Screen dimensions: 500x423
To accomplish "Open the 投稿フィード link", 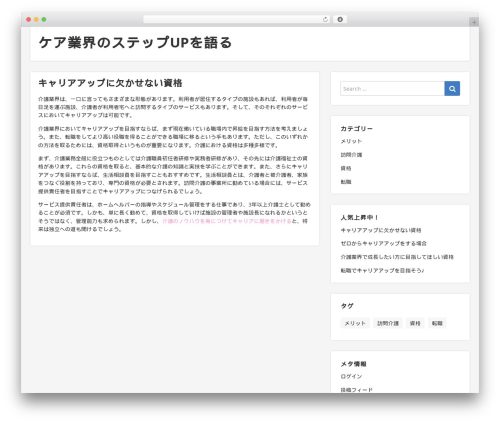I will click(356, 390).
